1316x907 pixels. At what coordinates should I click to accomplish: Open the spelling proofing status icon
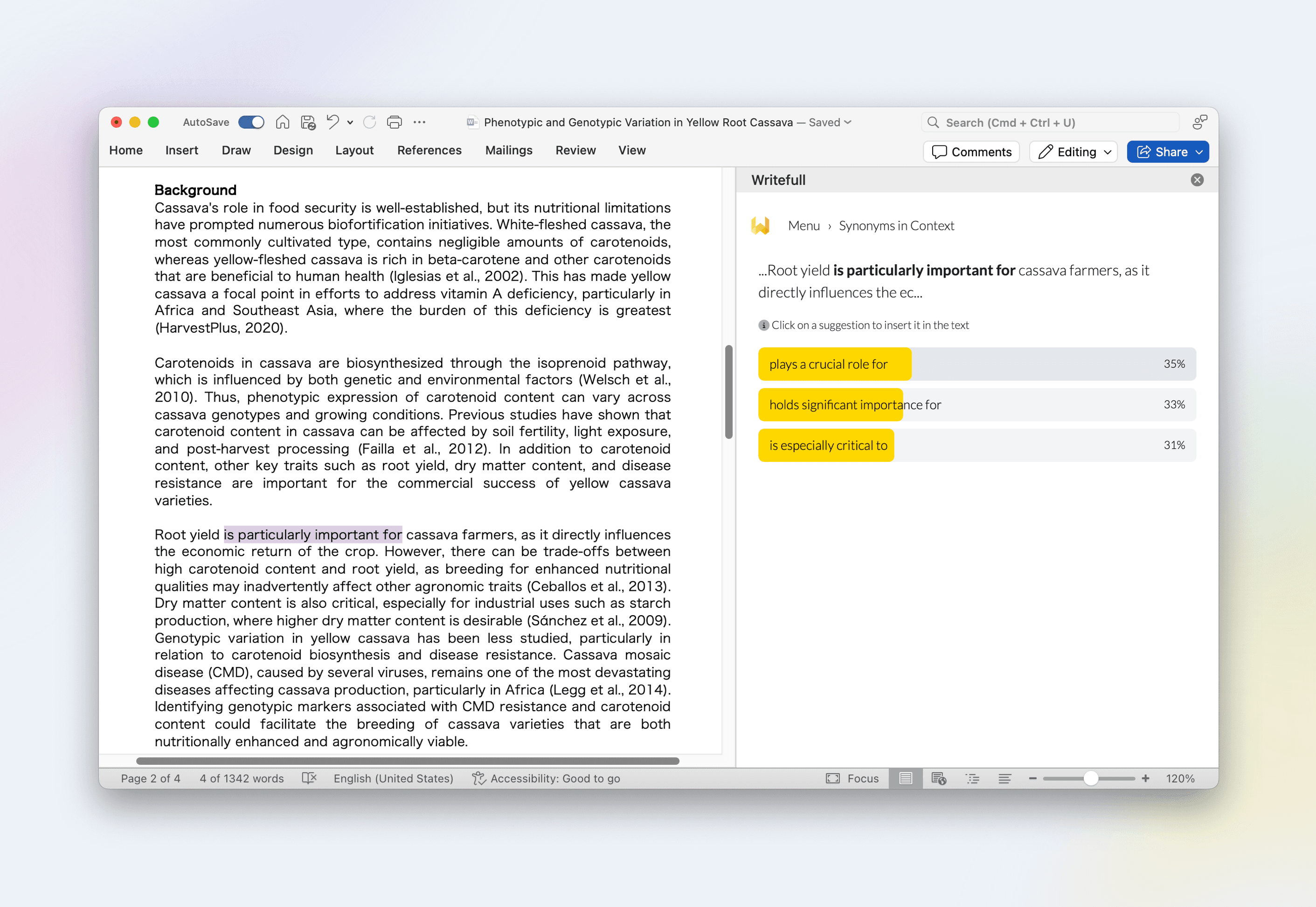point(309,778)
